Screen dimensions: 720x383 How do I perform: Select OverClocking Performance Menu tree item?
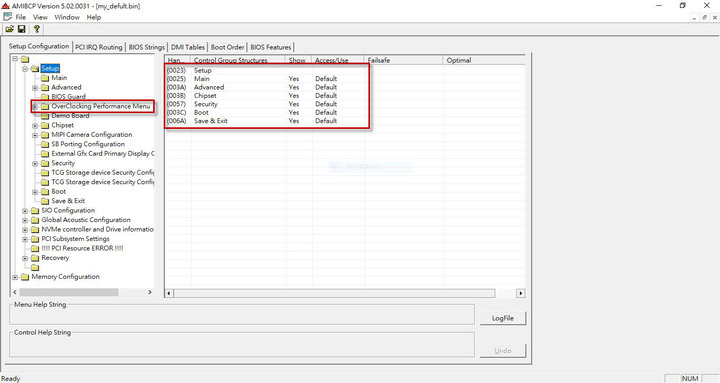click(101, 106)
